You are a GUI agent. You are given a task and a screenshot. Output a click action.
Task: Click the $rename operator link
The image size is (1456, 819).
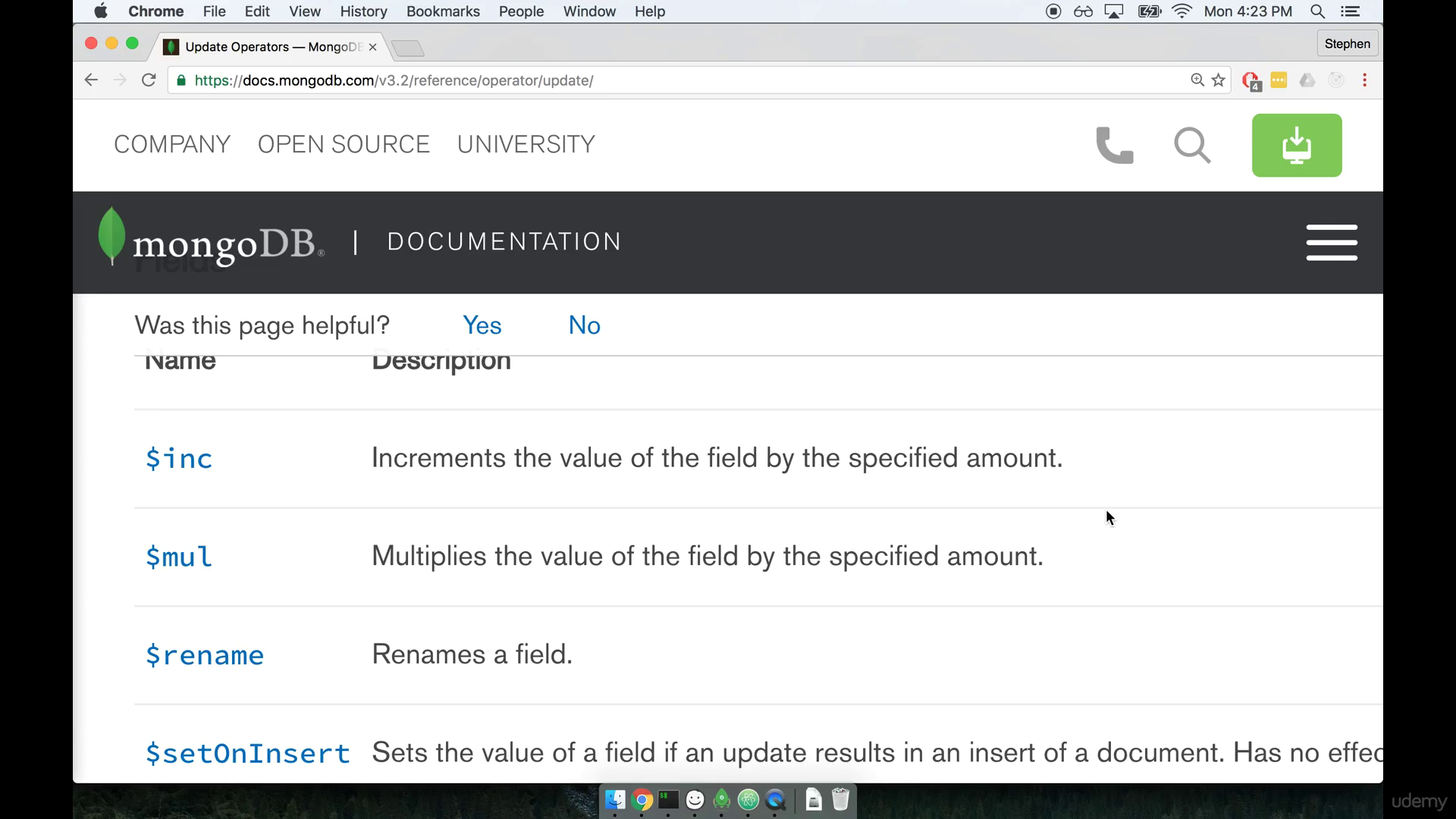pos(204,655)
